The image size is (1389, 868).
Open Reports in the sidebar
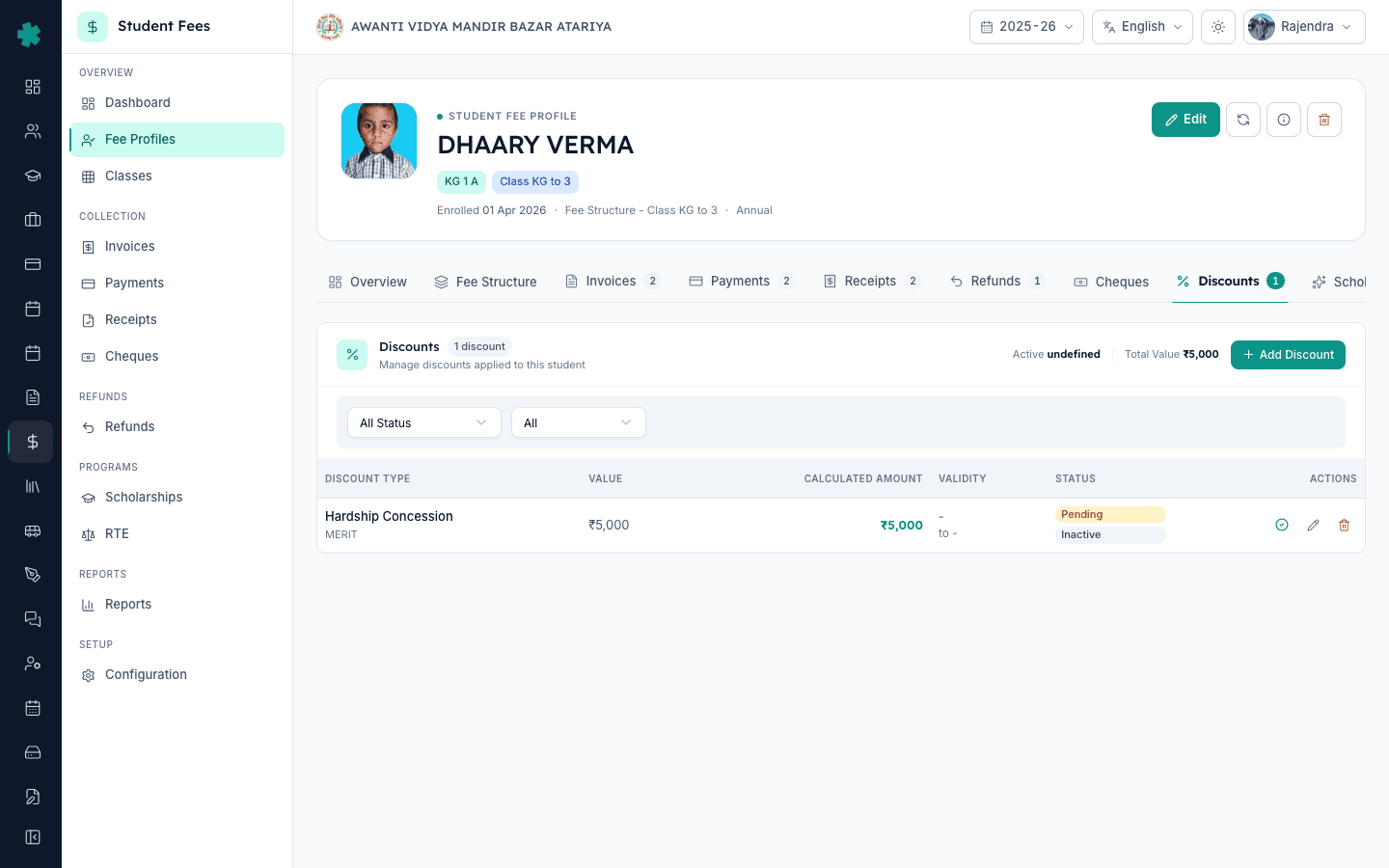[x=177, y=605]
